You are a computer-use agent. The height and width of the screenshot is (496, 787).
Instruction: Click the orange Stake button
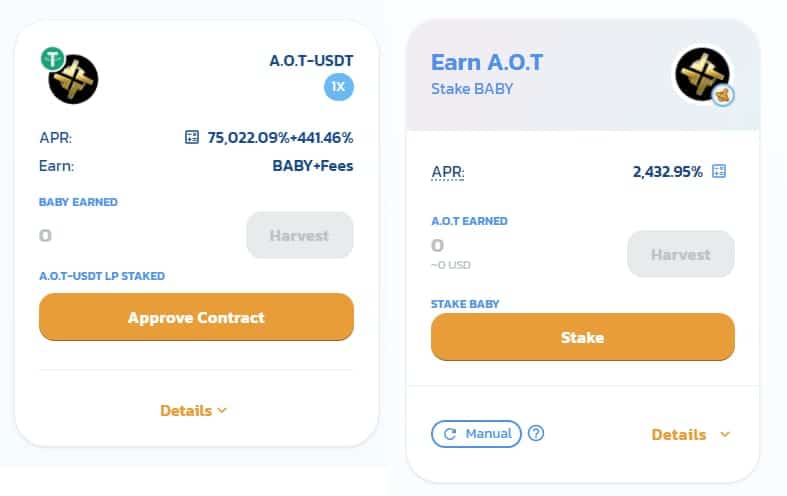point(583,337)
